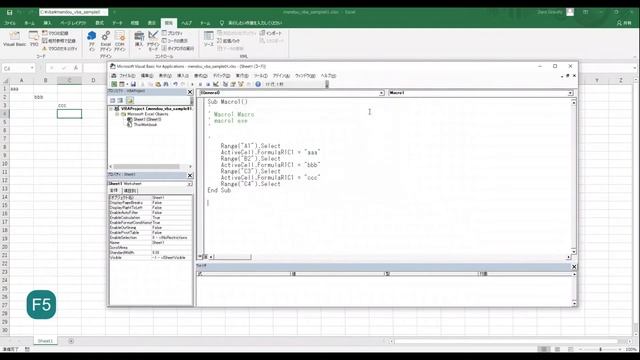Open COM アドイン dialog
Image resolution: width=640 pixels, height=360 pixels.
[x=120, y=41]
